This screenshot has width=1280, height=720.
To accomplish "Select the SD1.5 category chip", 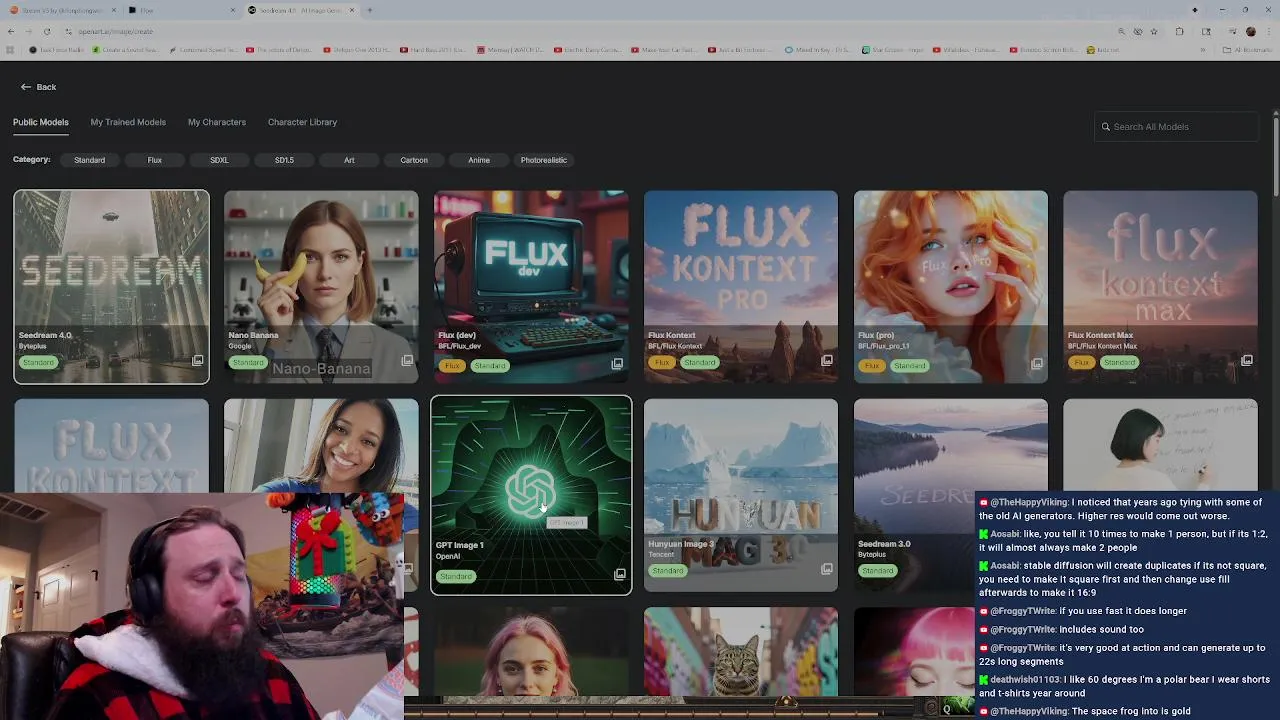I will click(x=284, y=160).
